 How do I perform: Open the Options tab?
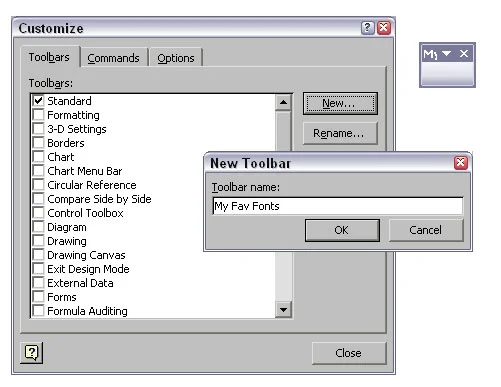(176, 58)
